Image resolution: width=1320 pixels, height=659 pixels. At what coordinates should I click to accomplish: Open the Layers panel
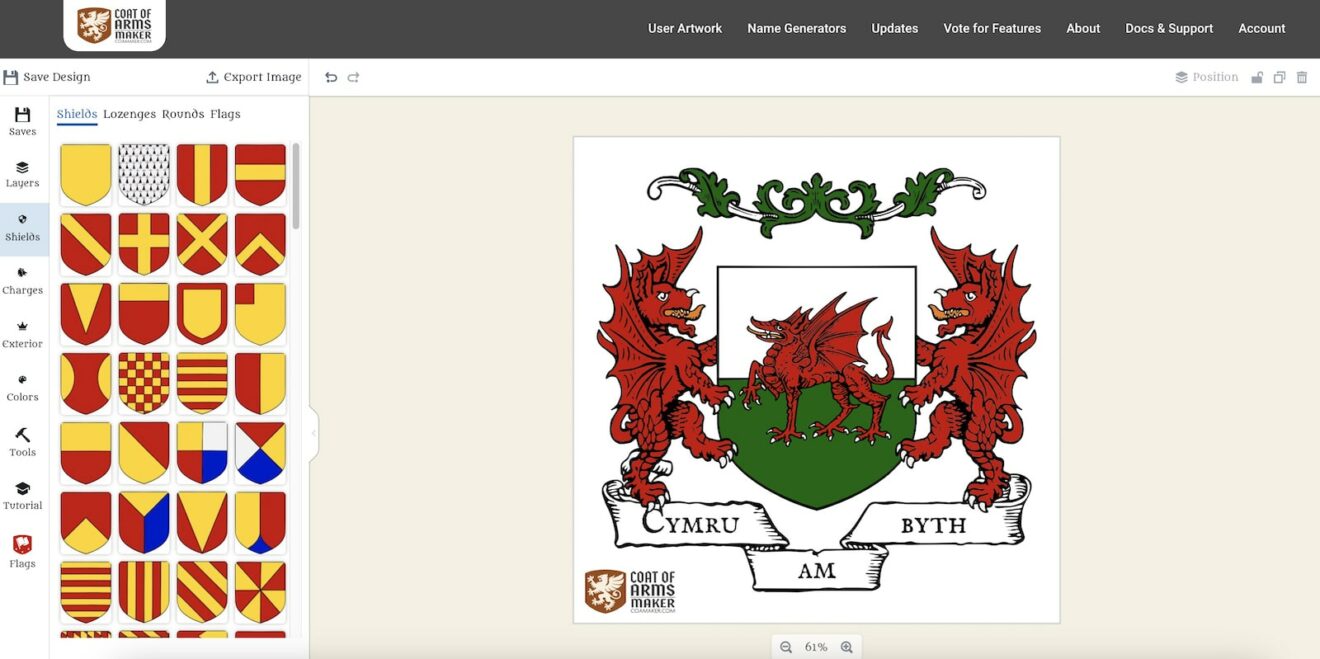[x=22, y=175]
